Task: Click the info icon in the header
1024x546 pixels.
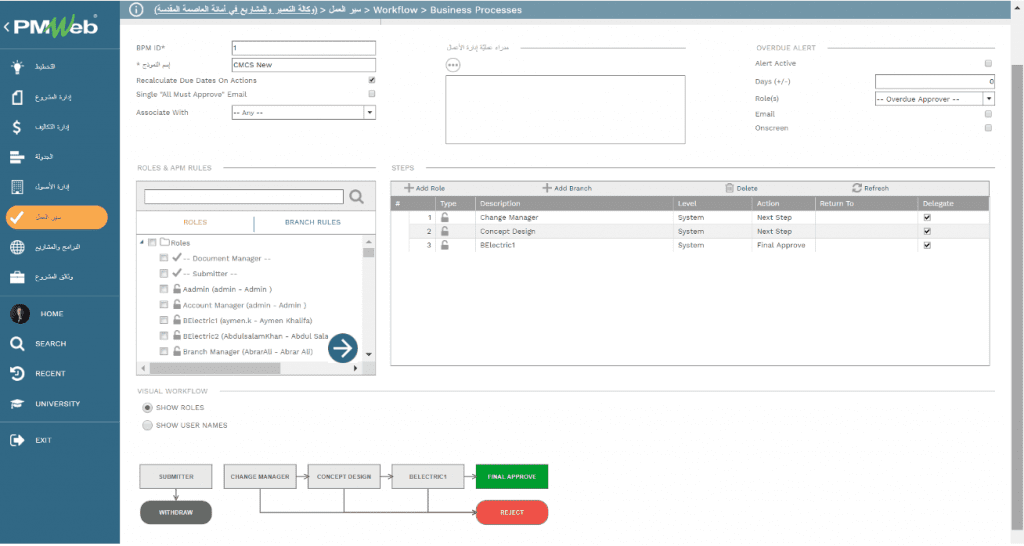Action: click(136, 10)
